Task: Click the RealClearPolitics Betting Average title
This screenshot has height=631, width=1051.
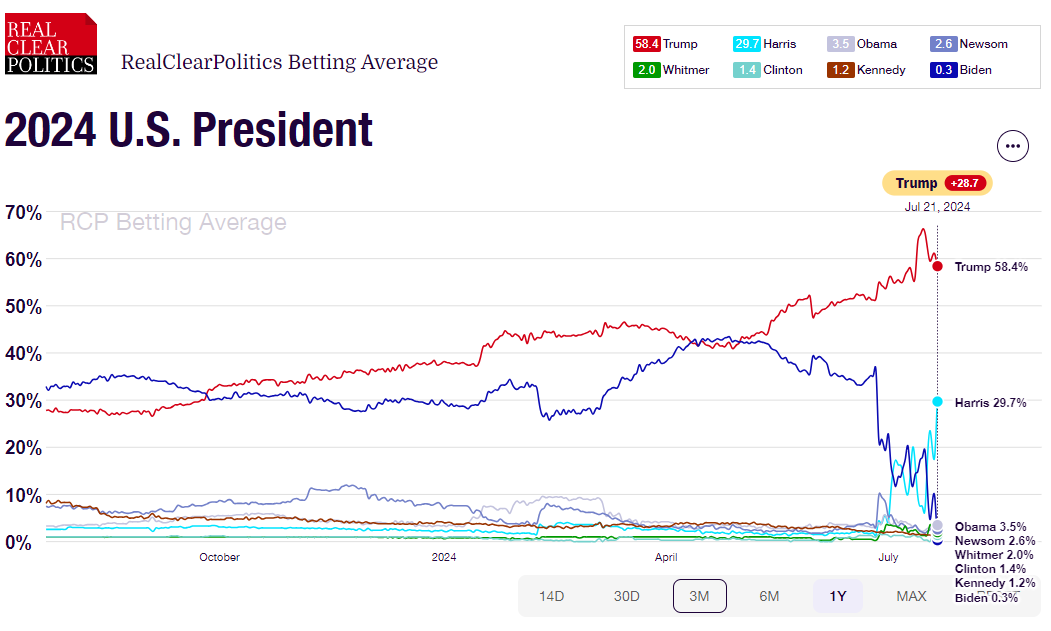Action: click(279, 62)
